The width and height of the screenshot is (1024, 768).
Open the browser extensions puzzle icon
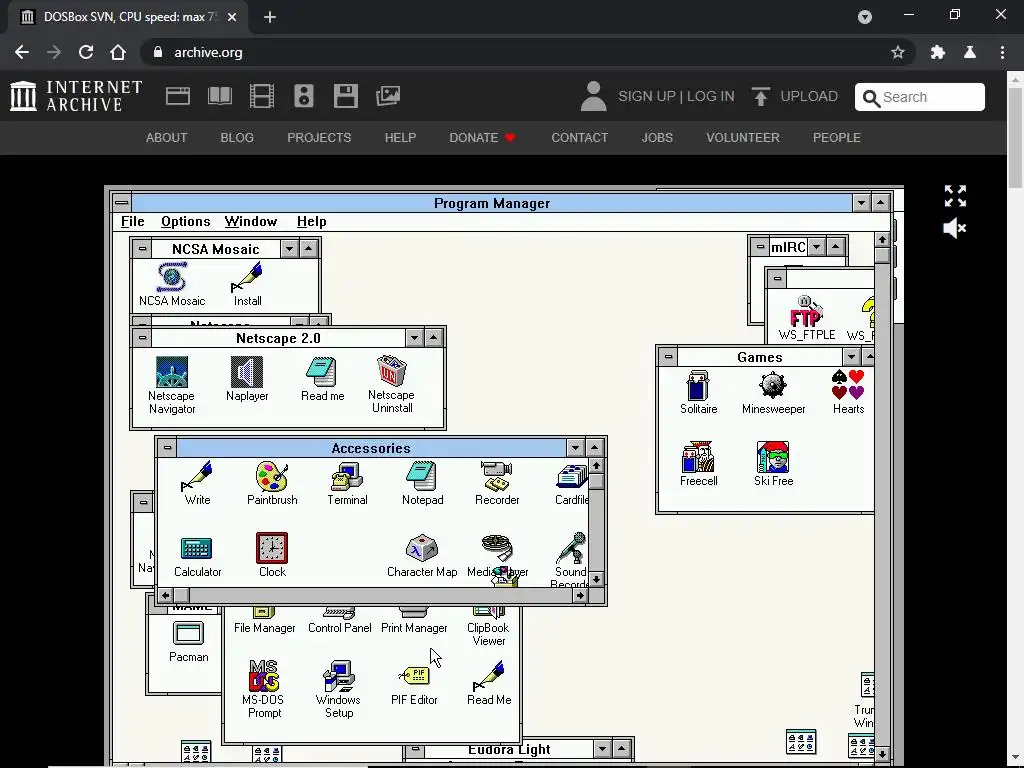pos(938,52)
